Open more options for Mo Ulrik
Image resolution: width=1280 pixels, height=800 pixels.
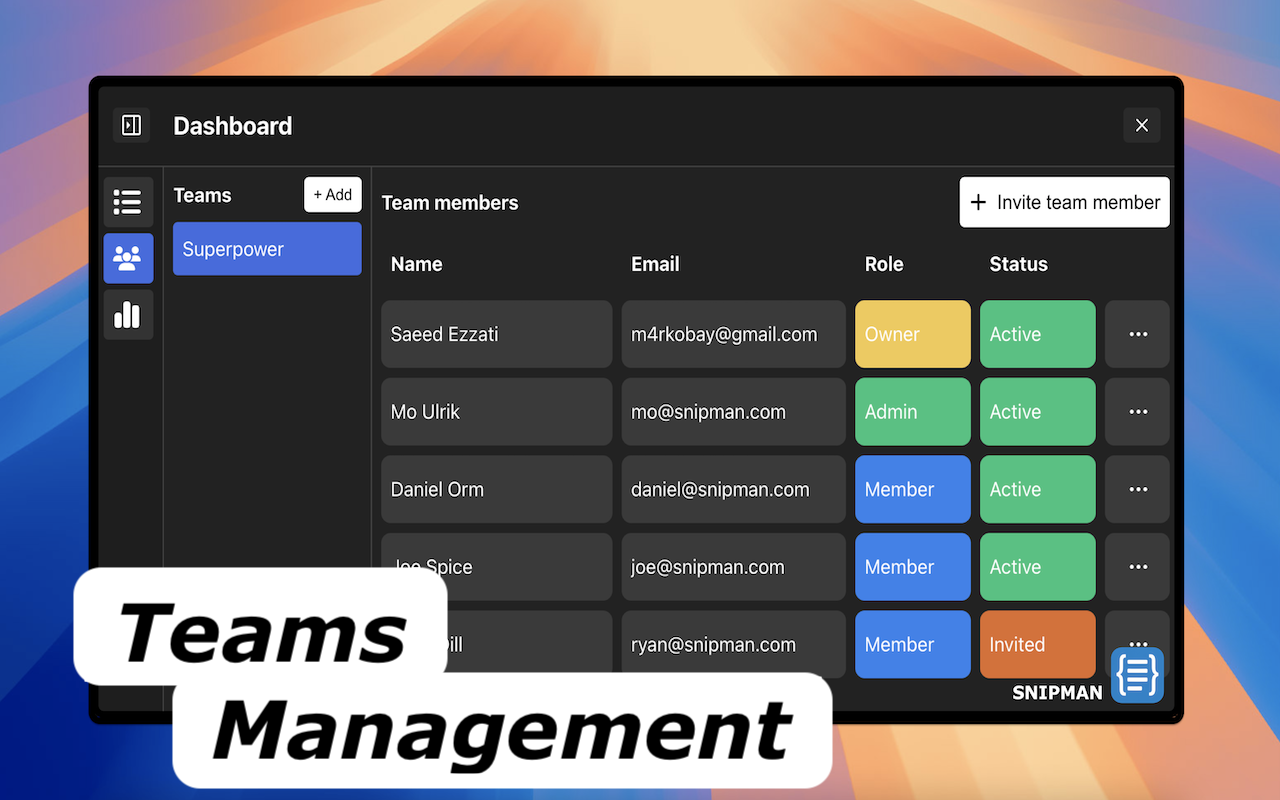(1137, 411)
